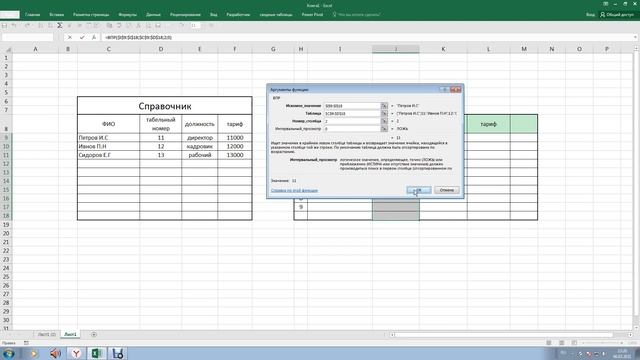Open the Power Pivot ribbon tab

pos(312,14)
